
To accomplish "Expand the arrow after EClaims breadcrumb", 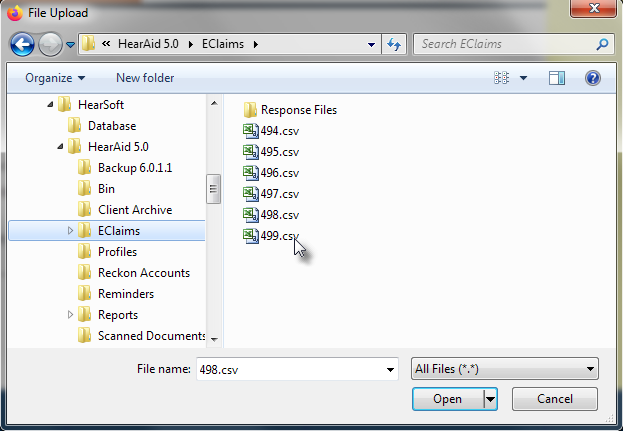I will click(x=255, y=44).
